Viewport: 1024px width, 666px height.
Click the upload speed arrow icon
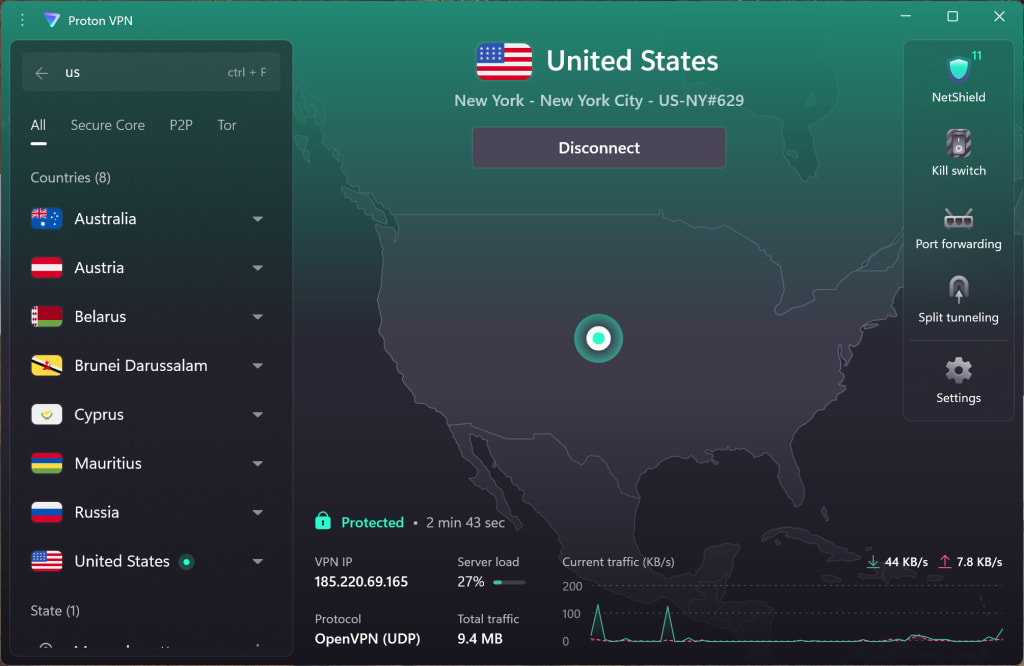(944, 562)
